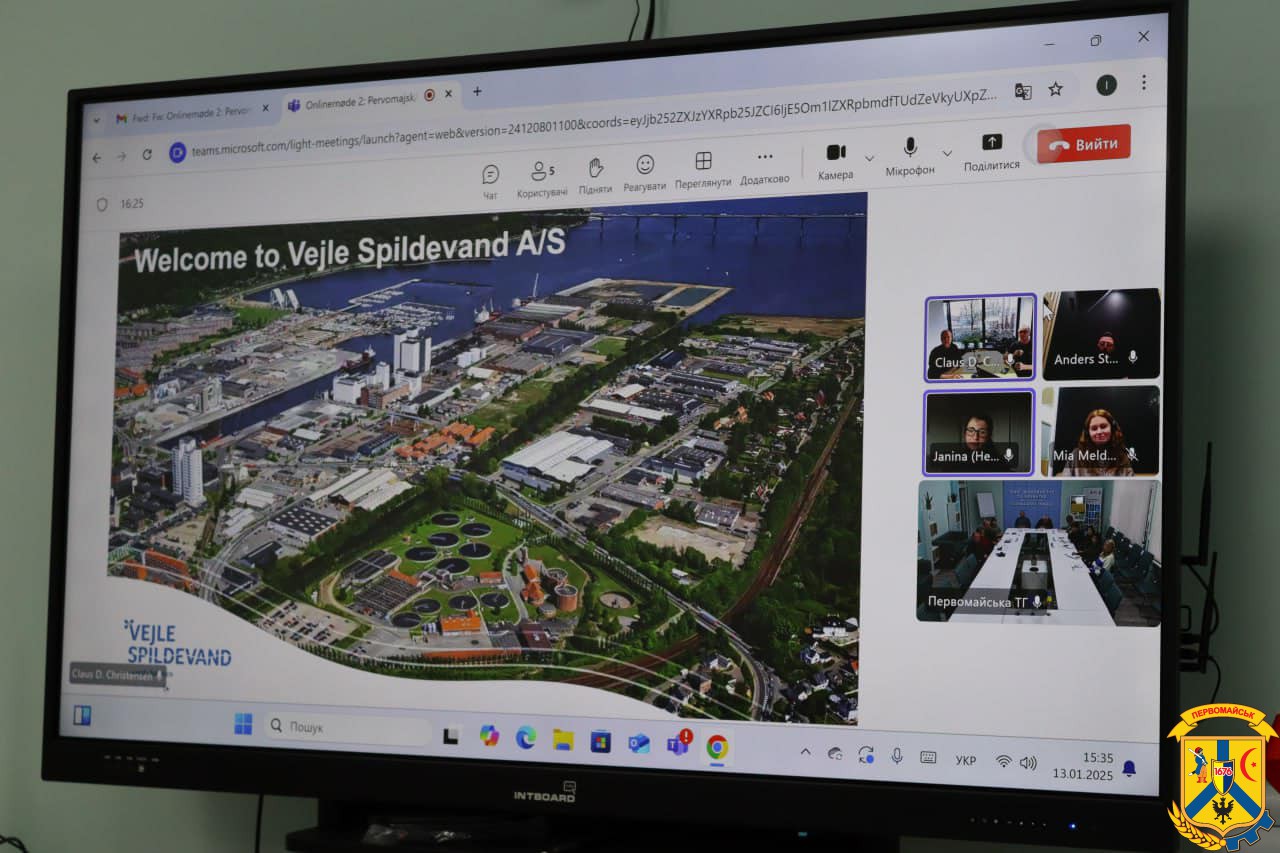This screenshot has height=853, width=1280.
Task: Click the sync tray icon
Action: (866, 754)
